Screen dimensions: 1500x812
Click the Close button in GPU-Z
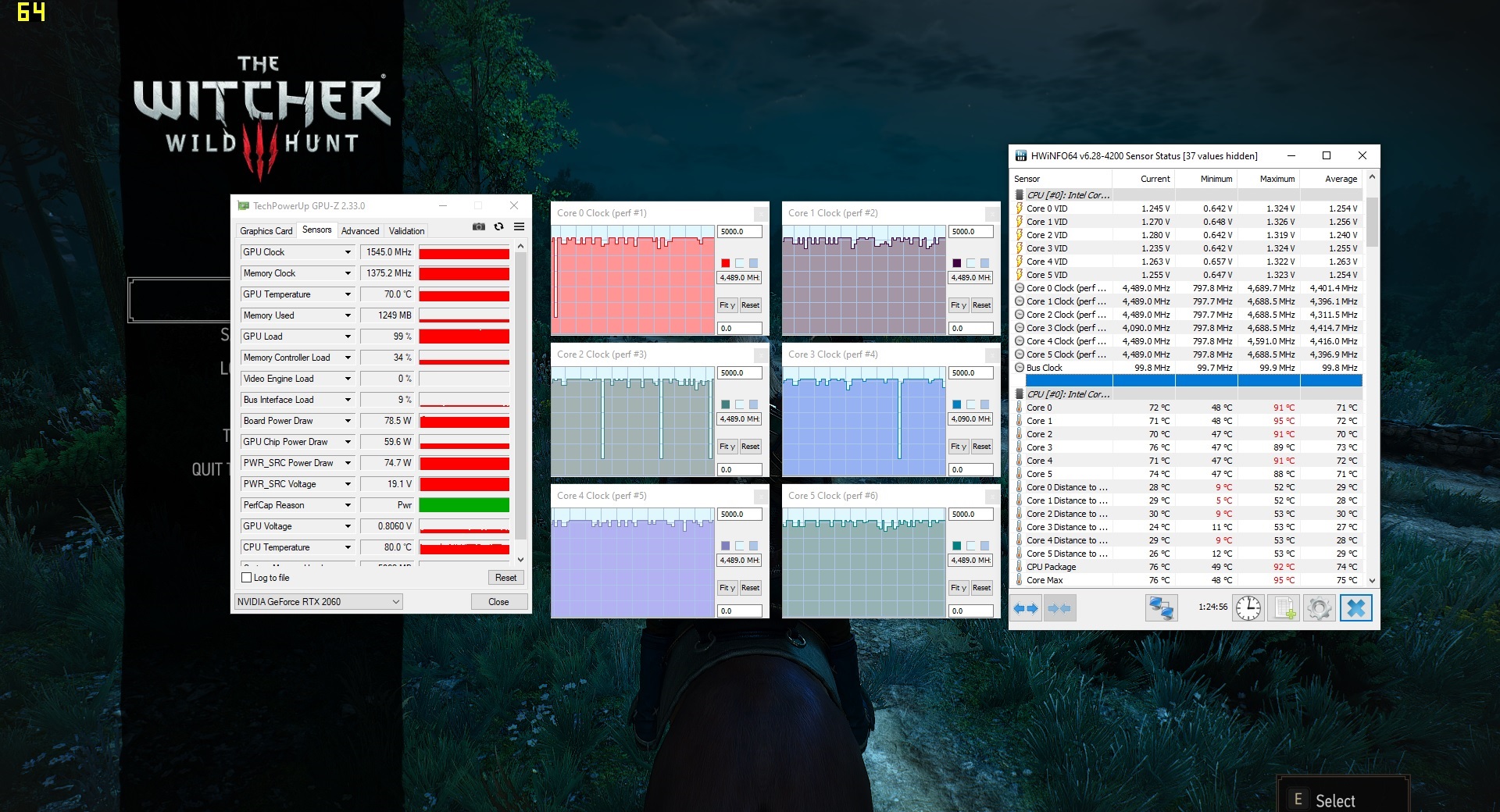(x=498, y=602)
